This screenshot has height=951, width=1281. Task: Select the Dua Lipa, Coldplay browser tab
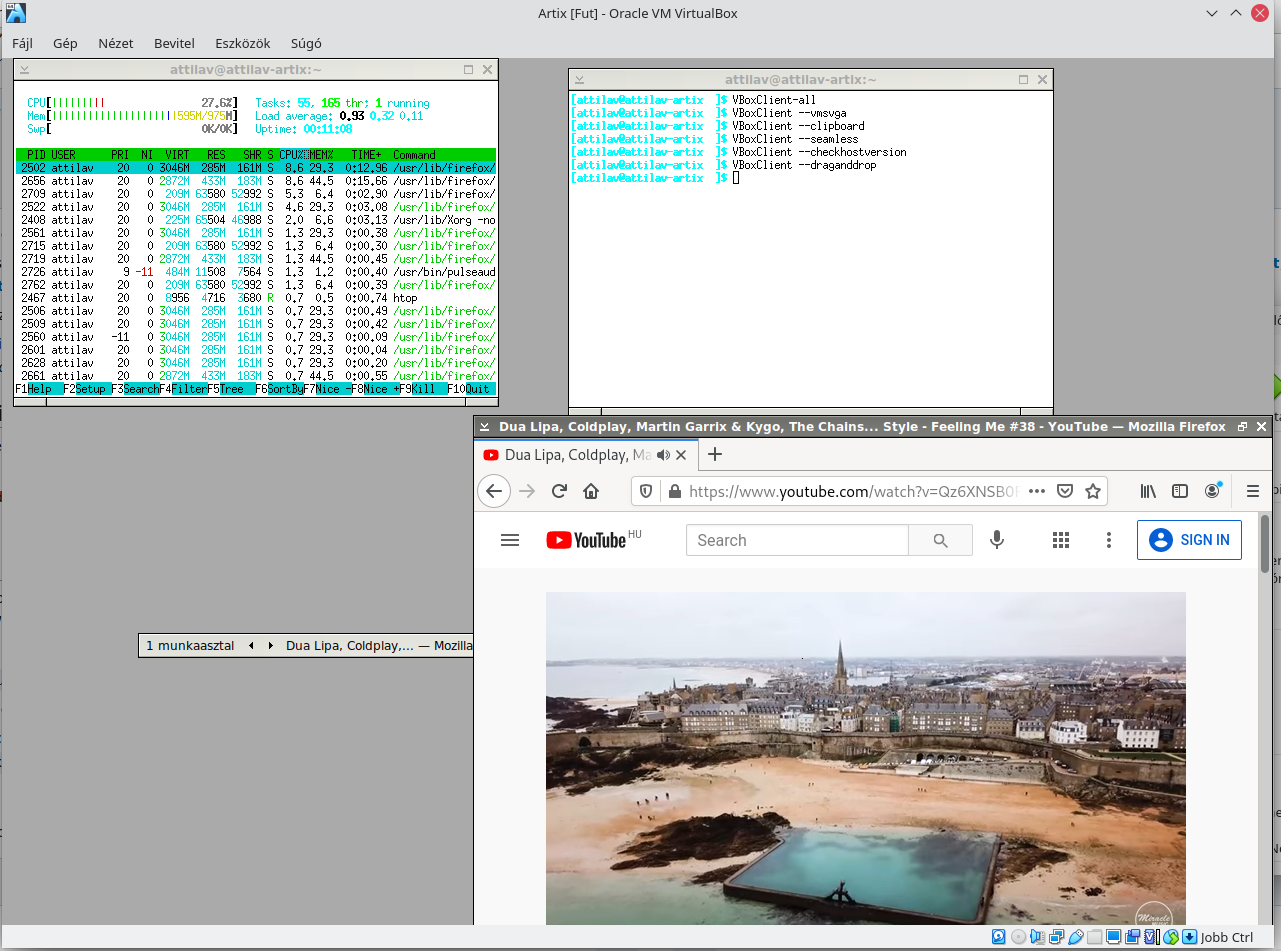585,455
